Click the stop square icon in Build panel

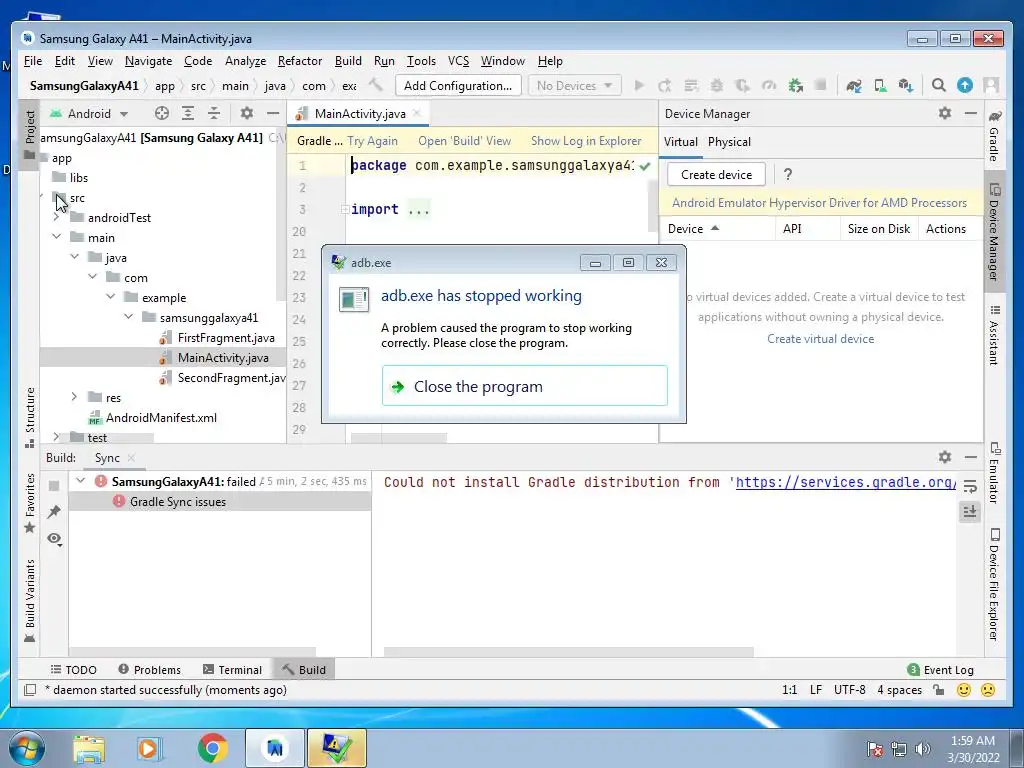[54, 485]
